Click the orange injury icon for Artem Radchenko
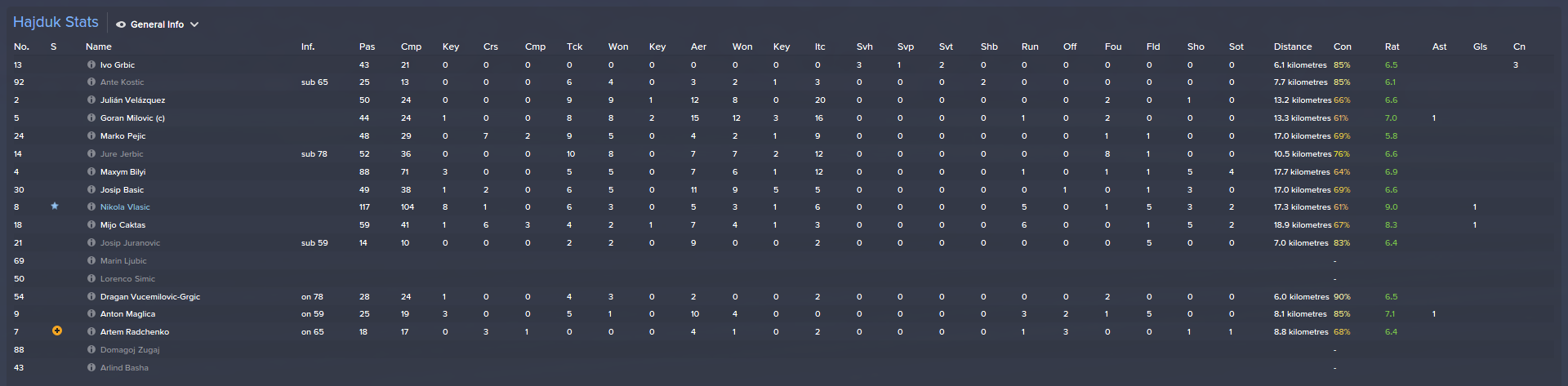 coord(57,331)
